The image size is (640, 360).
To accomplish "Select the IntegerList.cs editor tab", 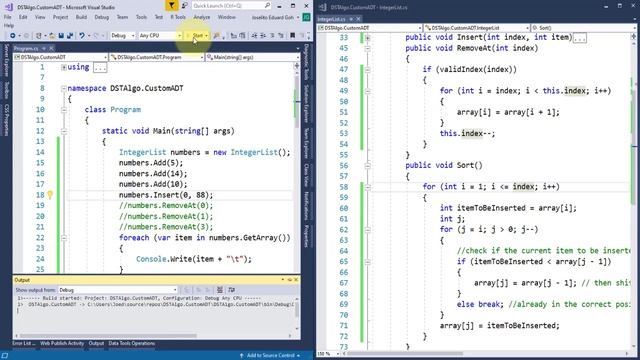I will click(x=331, y=19).
